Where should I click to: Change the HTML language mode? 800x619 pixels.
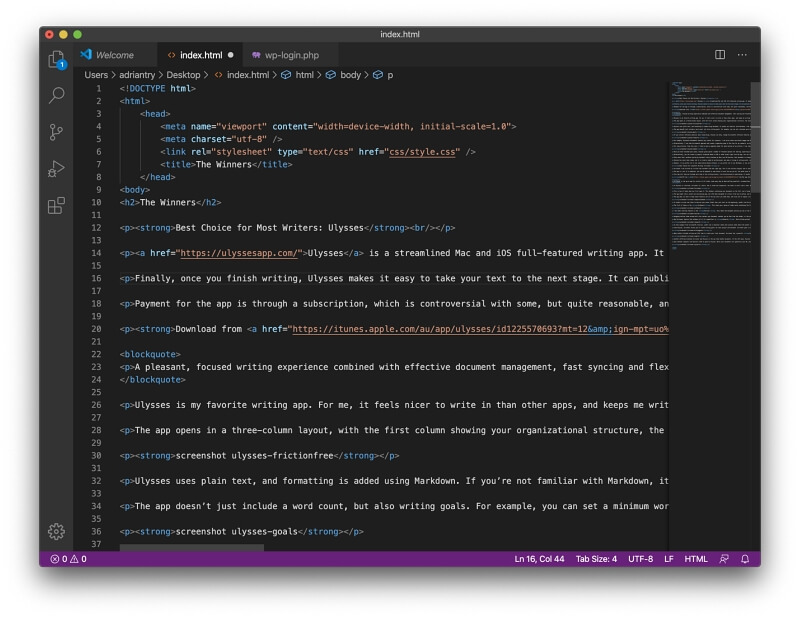[695, 559]
